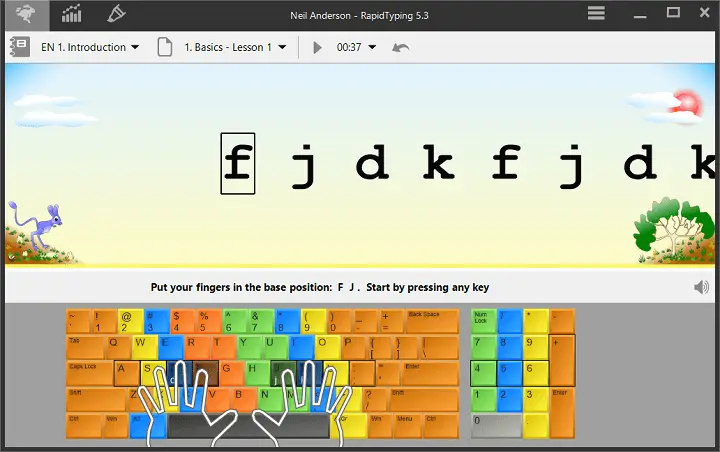The height and width of the screenshot is (452, 720).
Task: Click the V key on virtual keyboard
Action: pos(218,399)
